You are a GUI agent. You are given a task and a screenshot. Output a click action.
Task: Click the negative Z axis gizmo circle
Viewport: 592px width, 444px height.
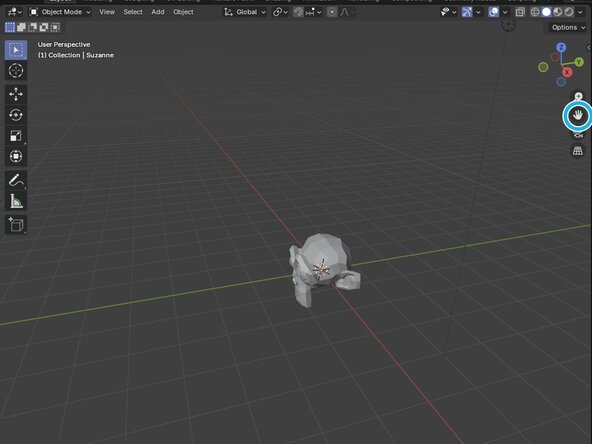pos(561,82)
